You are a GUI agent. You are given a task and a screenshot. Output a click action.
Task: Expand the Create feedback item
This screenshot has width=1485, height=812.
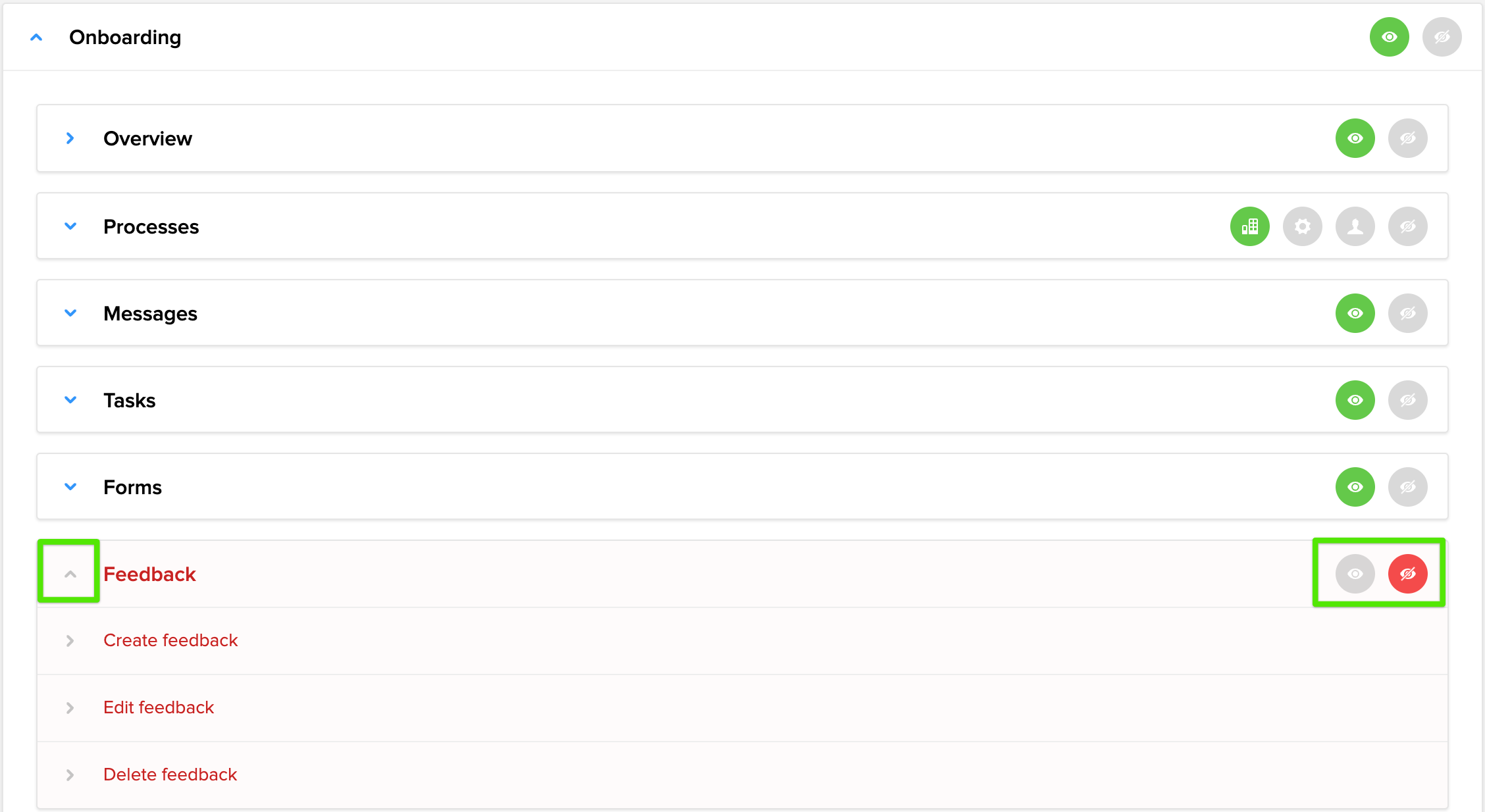pos(70,641)
